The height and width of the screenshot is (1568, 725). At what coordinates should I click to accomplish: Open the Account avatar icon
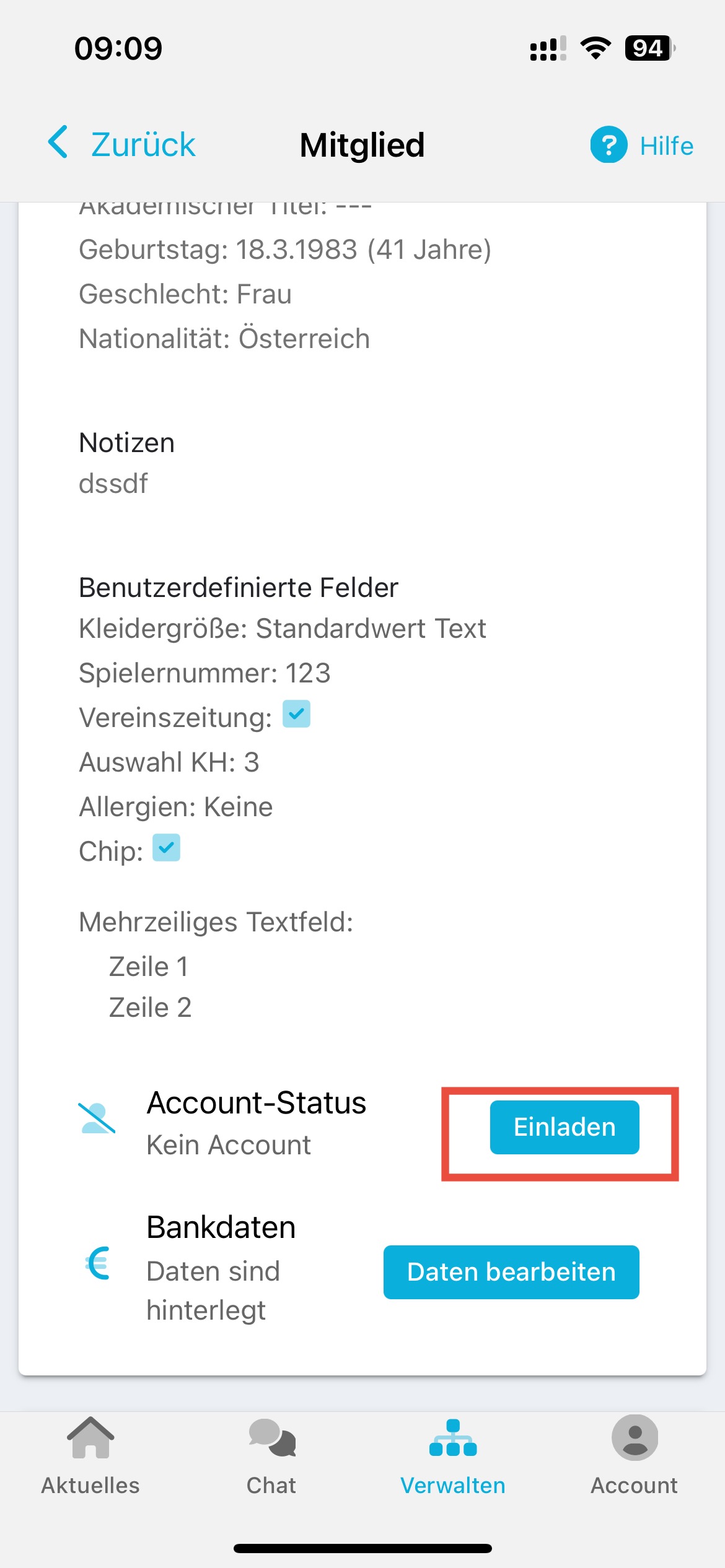click(635, 1438)
